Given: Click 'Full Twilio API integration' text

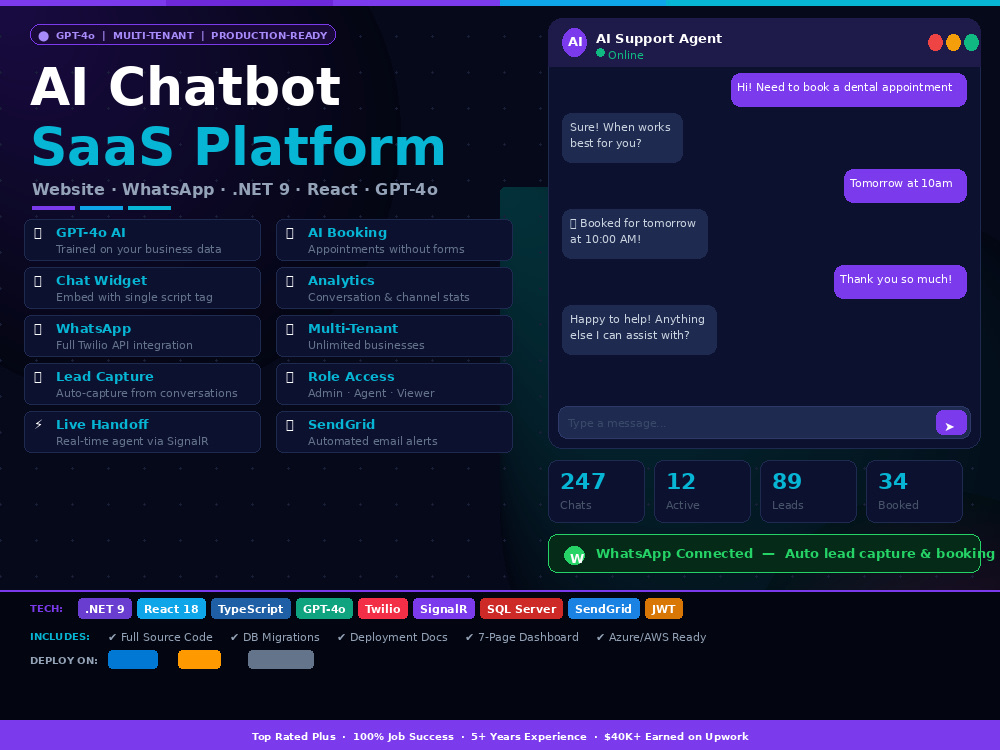Looking at the screenshot, I should tap(124, 345).
